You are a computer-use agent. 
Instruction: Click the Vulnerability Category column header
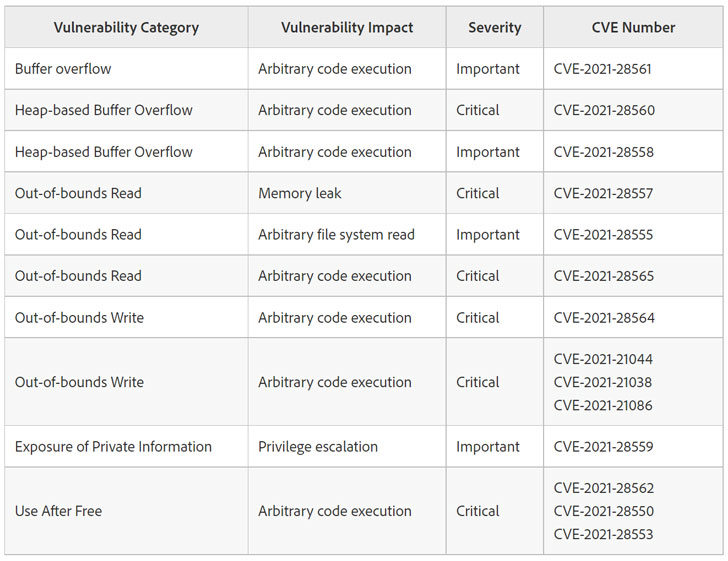(125, 28)
